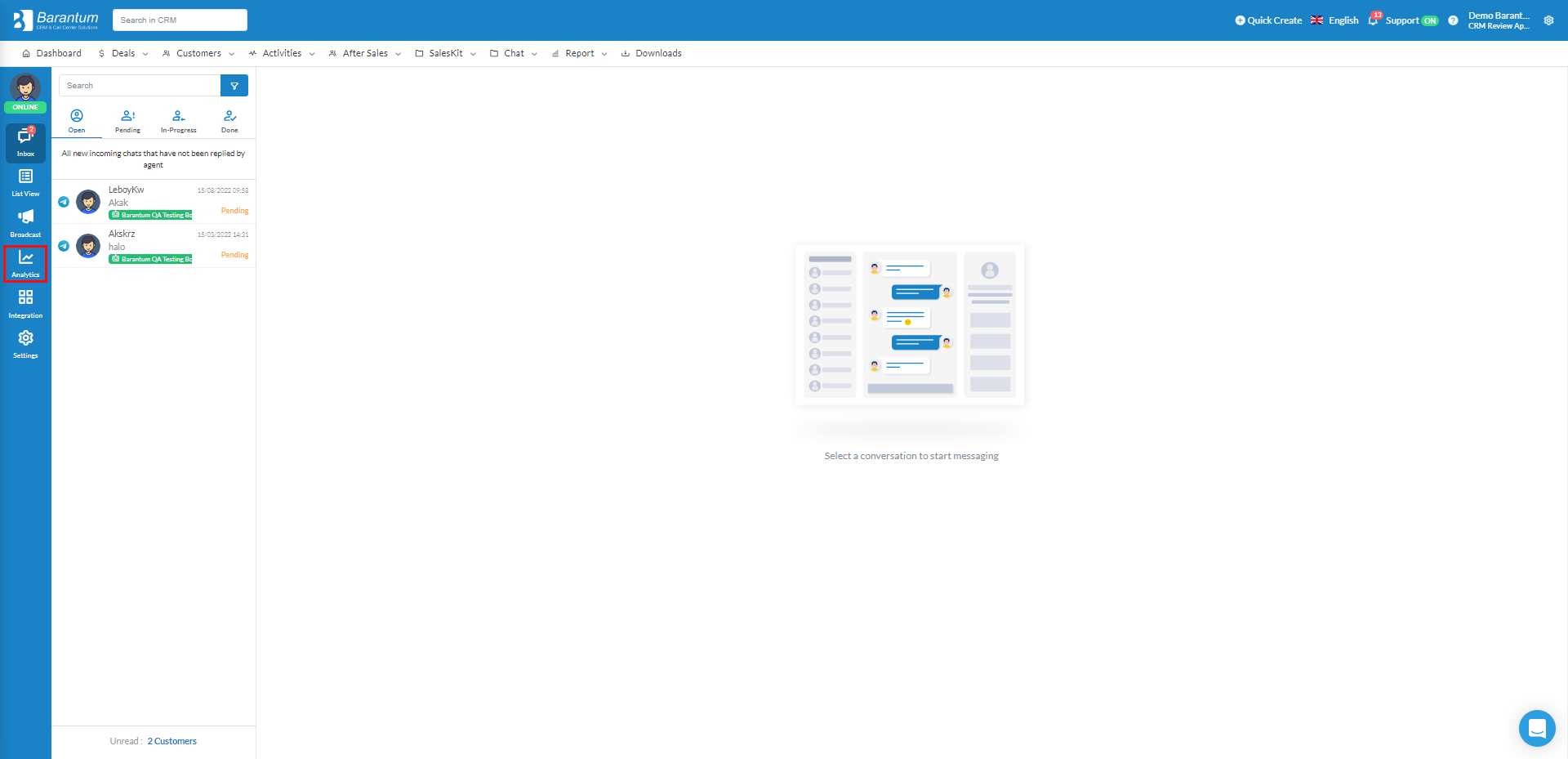Open the notifications bell icon
Screen dimensions: 1568x759
pos(1374,20)
